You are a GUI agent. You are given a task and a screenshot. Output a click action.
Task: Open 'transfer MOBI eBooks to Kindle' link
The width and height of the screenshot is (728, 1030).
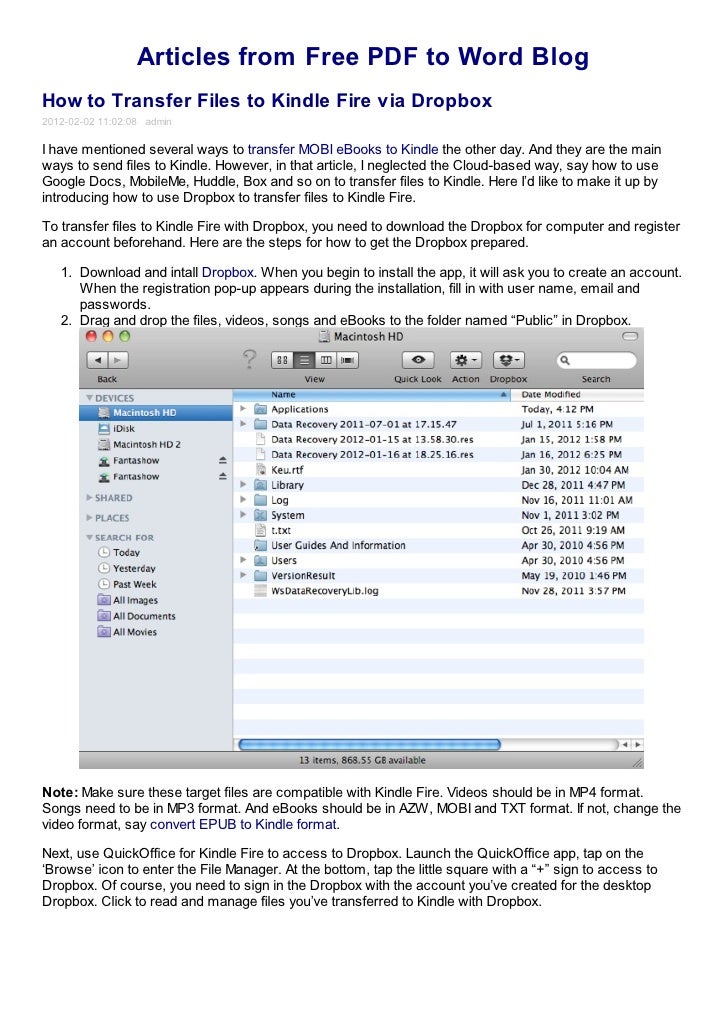(343, 150)
